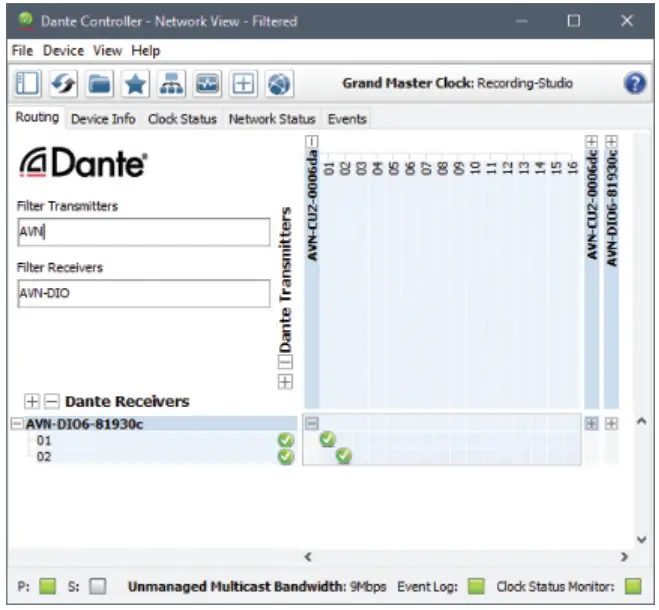Click the reload device information icon
The width and height of the screenshot is (659, 610).
pyautogui.click(x=63, y=84)
